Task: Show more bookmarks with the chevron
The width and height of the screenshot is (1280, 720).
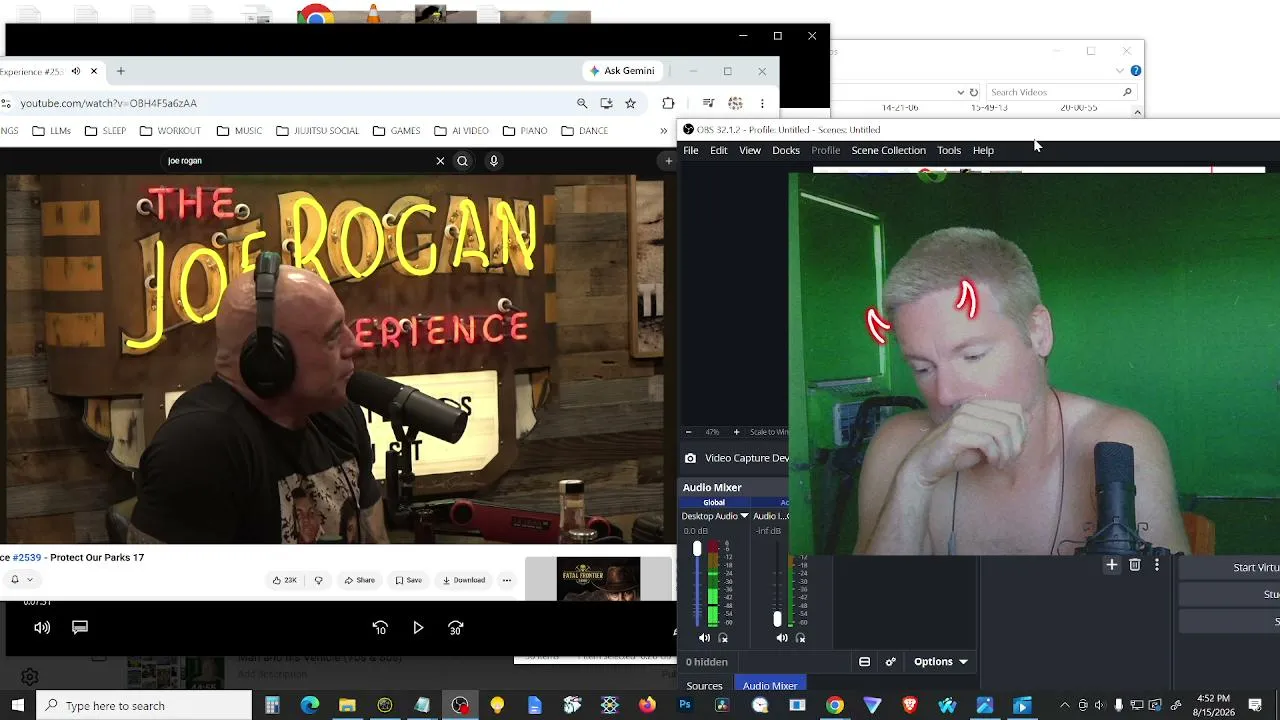Action: click(663, 131)
